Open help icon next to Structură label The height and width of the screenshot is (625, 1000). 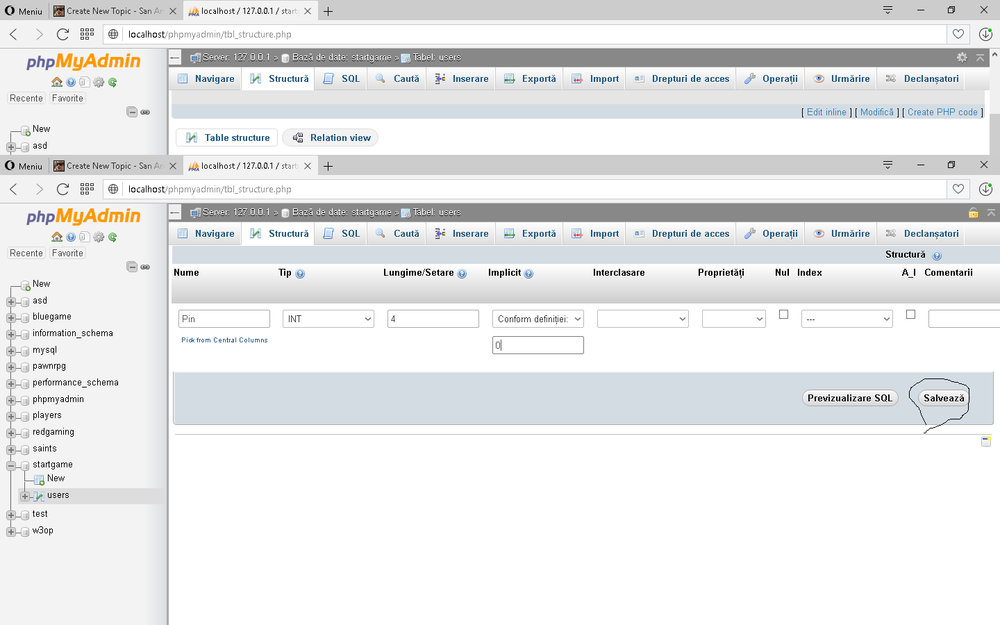tap(937, 256)
